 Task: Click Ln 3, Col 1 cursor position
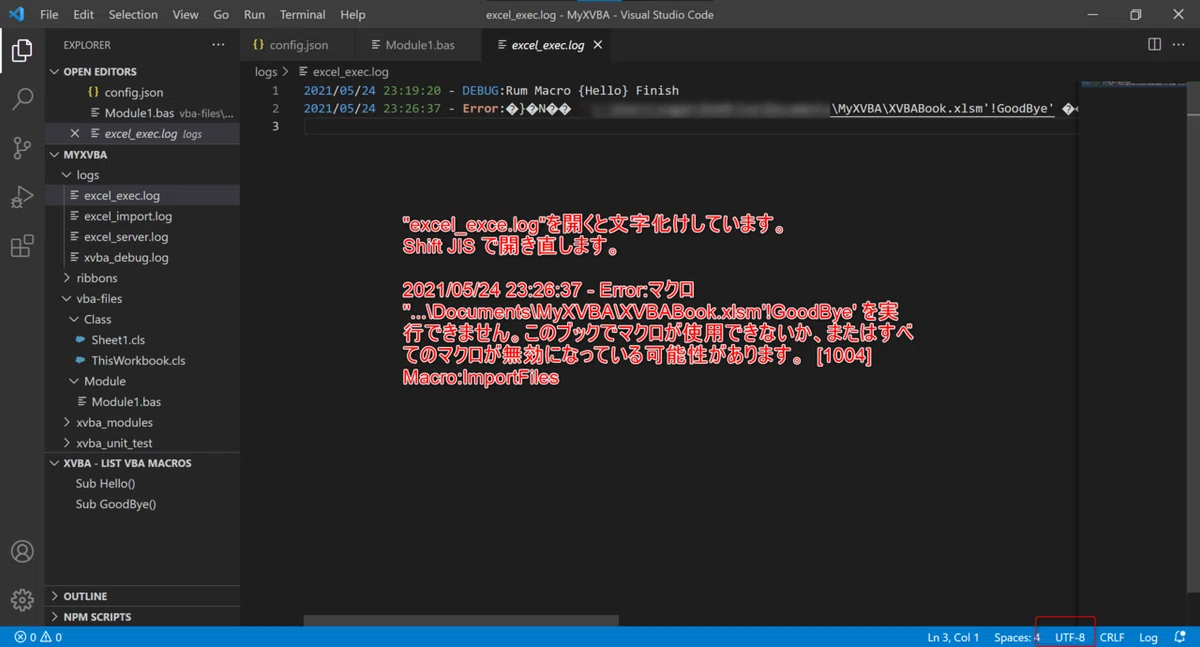[953, 637]
